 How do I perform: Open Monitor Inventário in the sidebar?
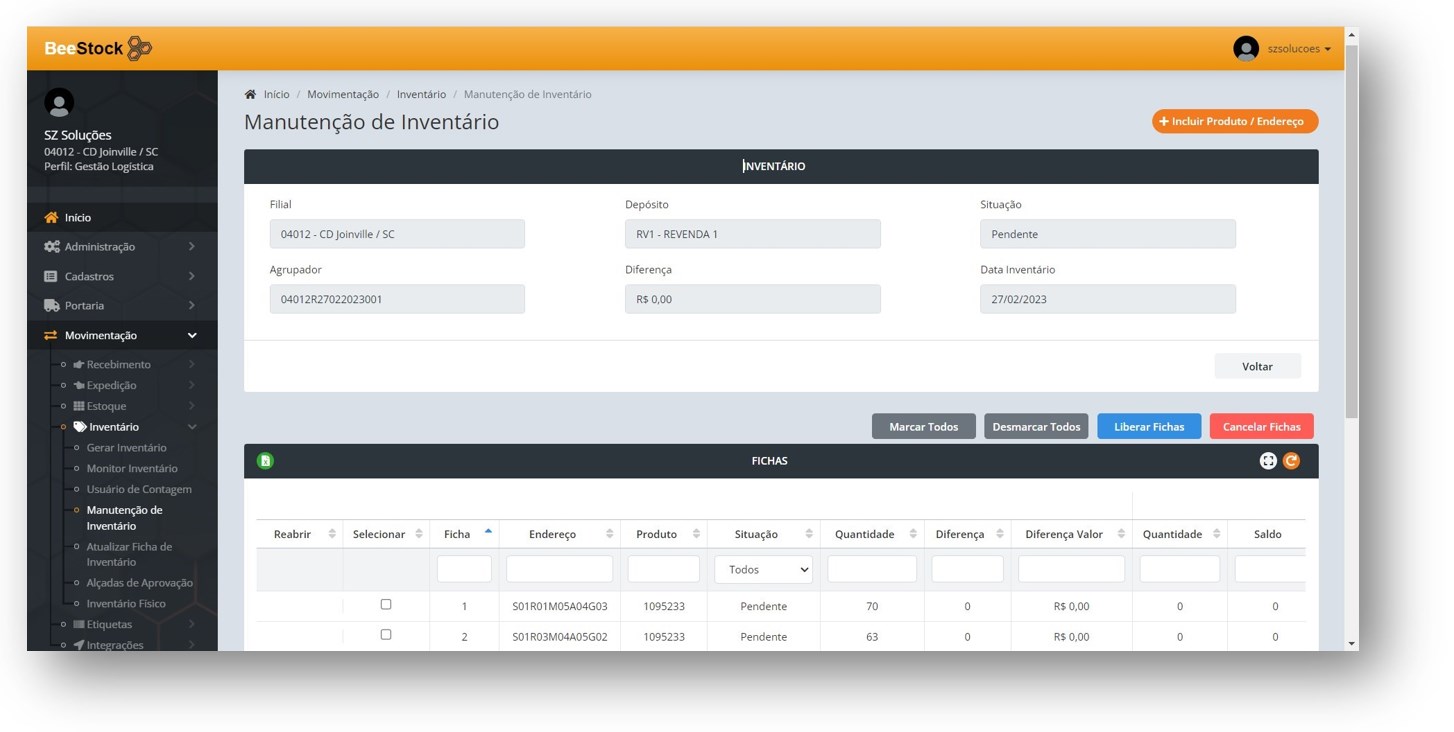(132, 469)
